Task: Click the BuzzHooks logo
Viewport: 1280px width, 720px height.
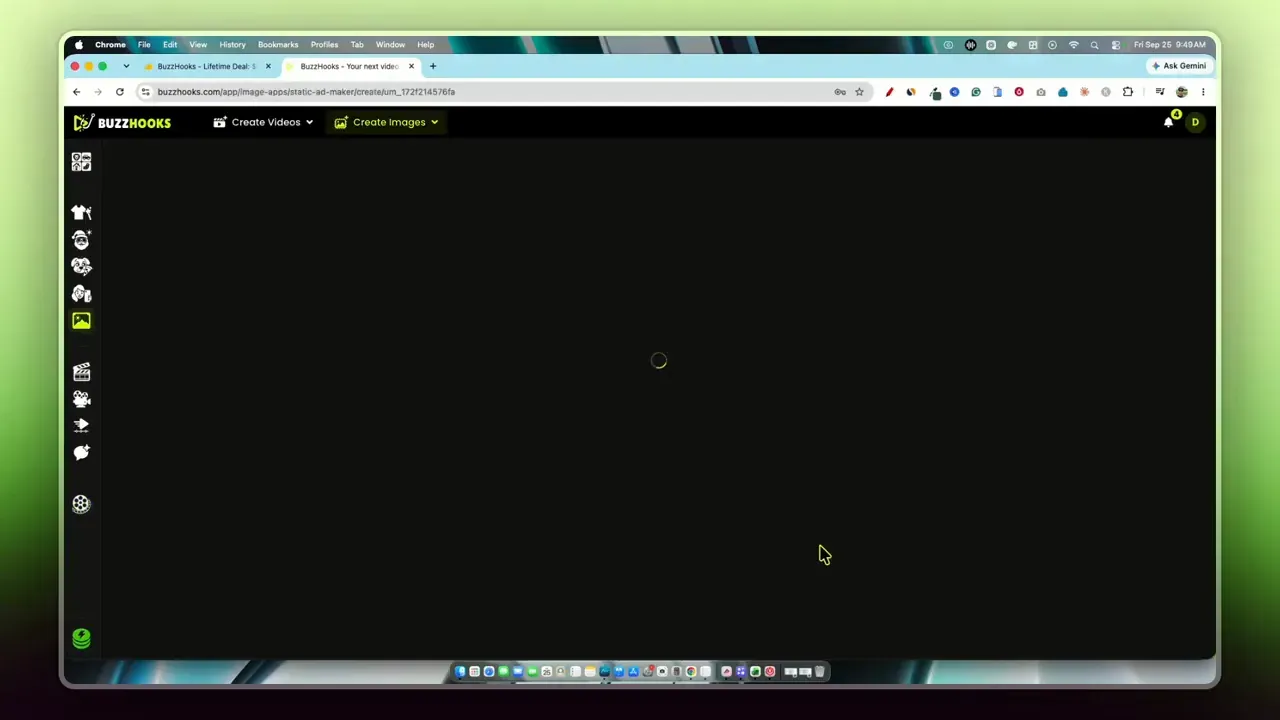Action: point(122,122)
